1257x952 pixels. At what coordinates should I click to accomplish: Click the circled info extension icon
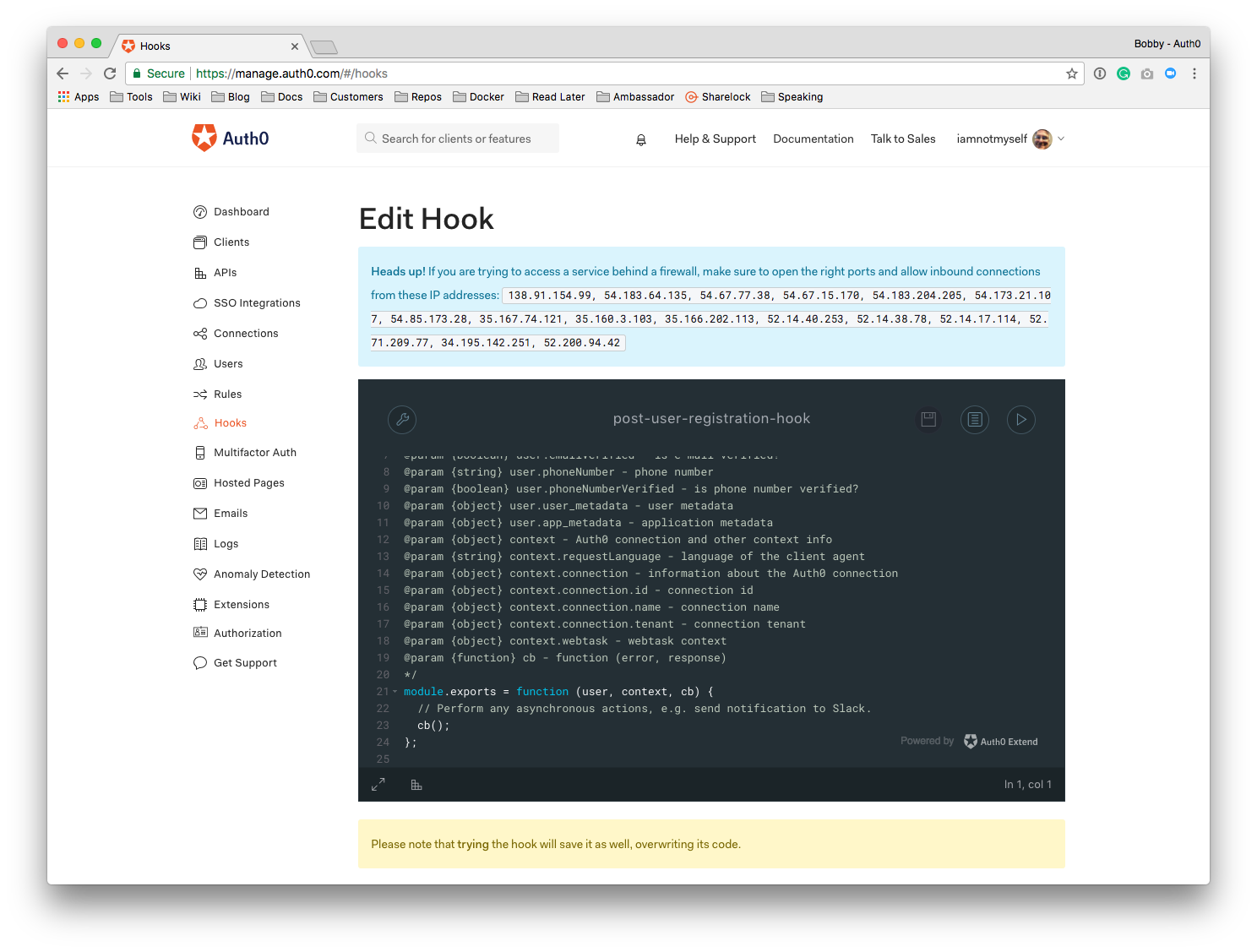[1100, 73]
